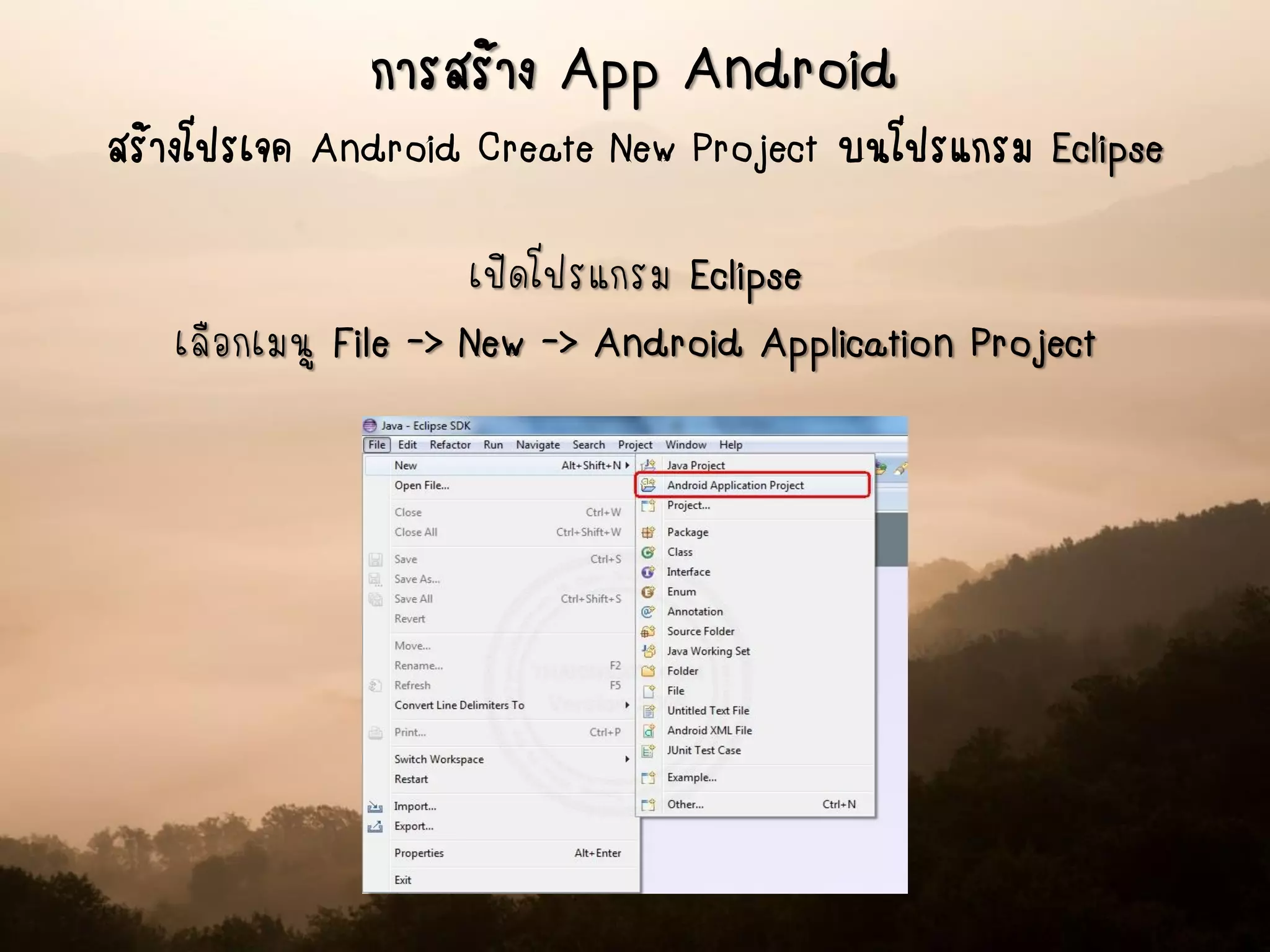Open the Help menu
Viewport: 1270px width, 952px height.
click(x=730, y=444)
